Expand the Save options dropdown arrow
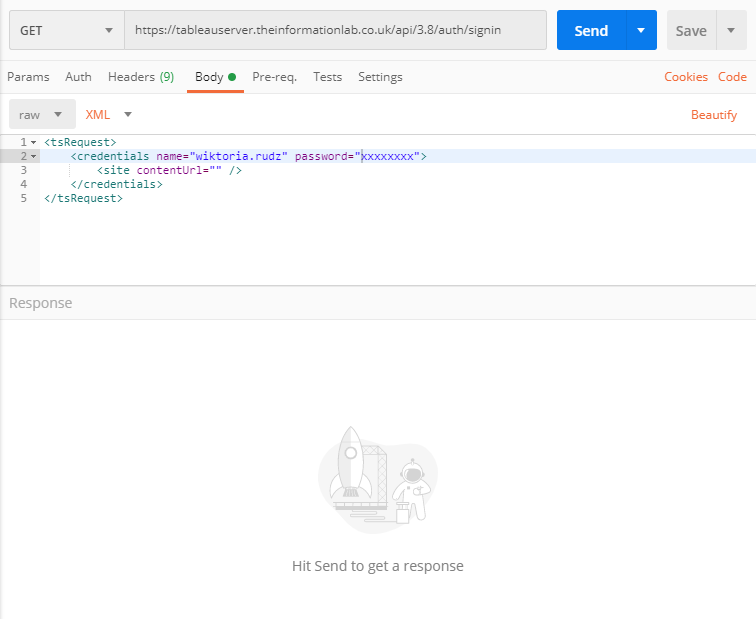This screenshot has height=619, width=756. (730, 31)
